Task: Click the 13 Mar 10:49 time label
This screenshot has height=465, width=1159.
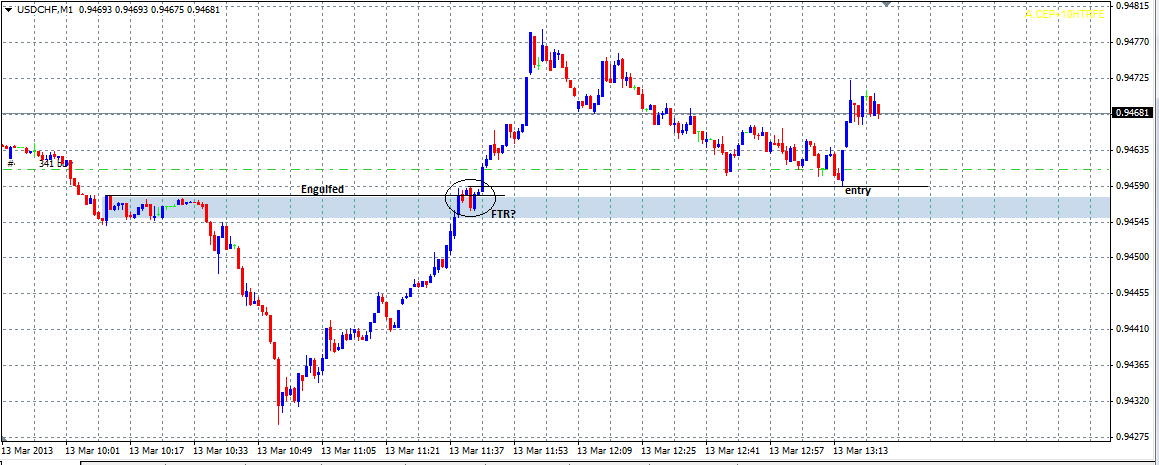Action: pyautogui.click(x=290, y=451)
